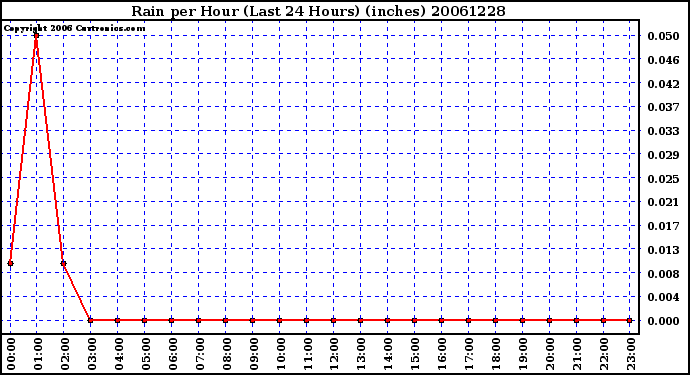Select the 0.046 y-axis label
Screen dimensions: 690x375
(663, 60)
